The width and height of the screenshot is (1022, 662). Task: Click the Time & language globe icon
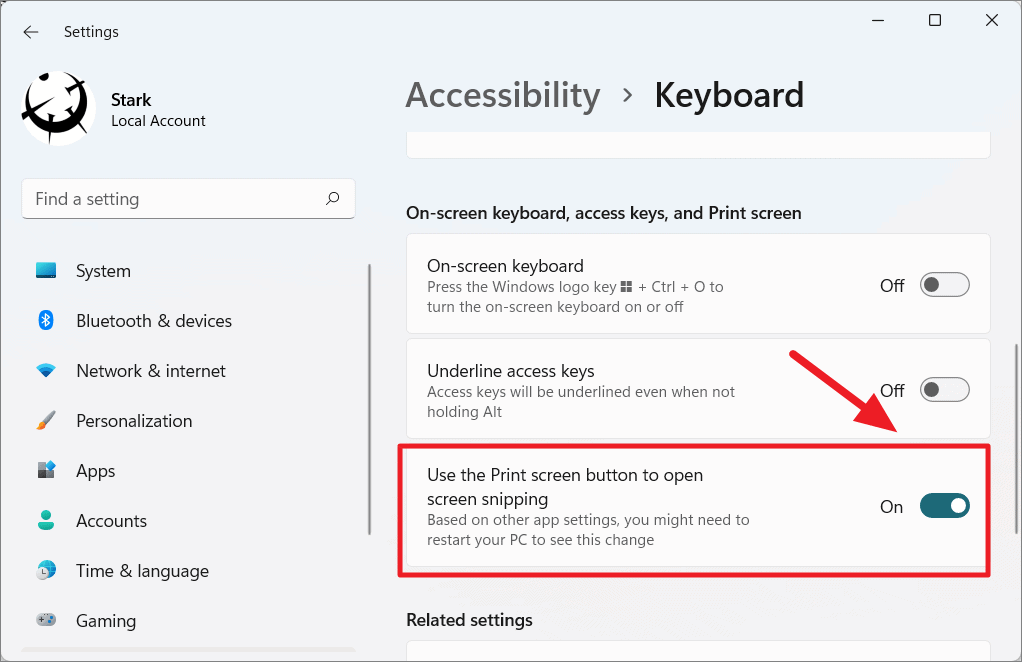coord(46,571)
